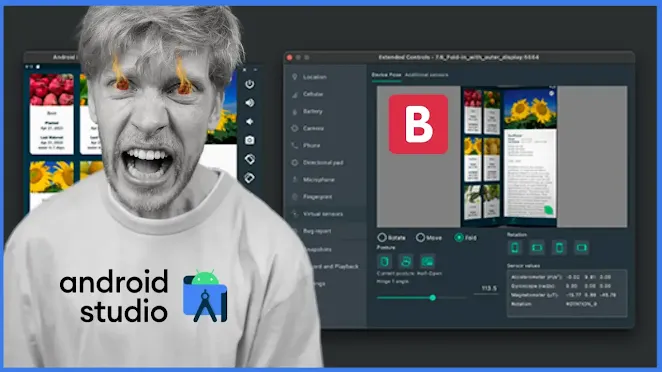Take a screenshot with the emulator camera icon

tap(250, 140)
